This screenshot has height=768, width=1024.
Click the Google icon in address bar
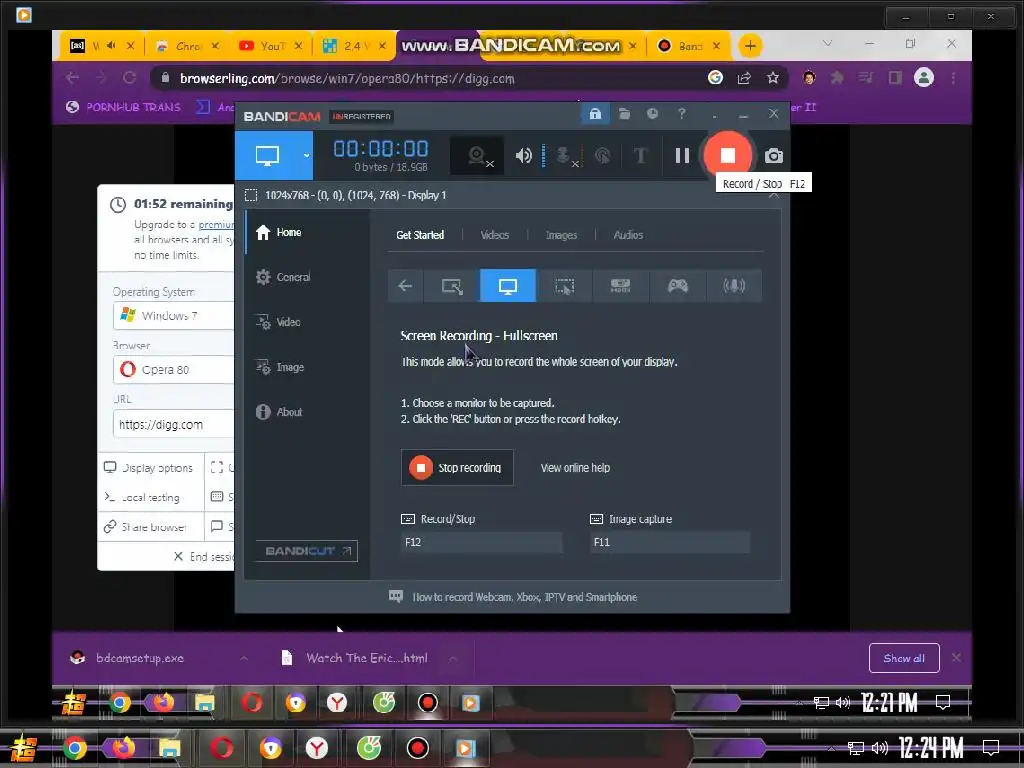point(715,78)
